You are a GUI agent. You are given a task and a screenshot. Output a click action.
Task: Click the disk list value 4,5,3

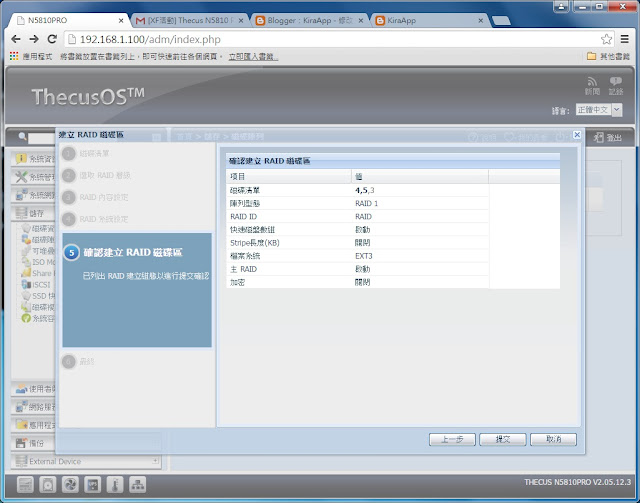pyautogui.click(x=364, y=190)
